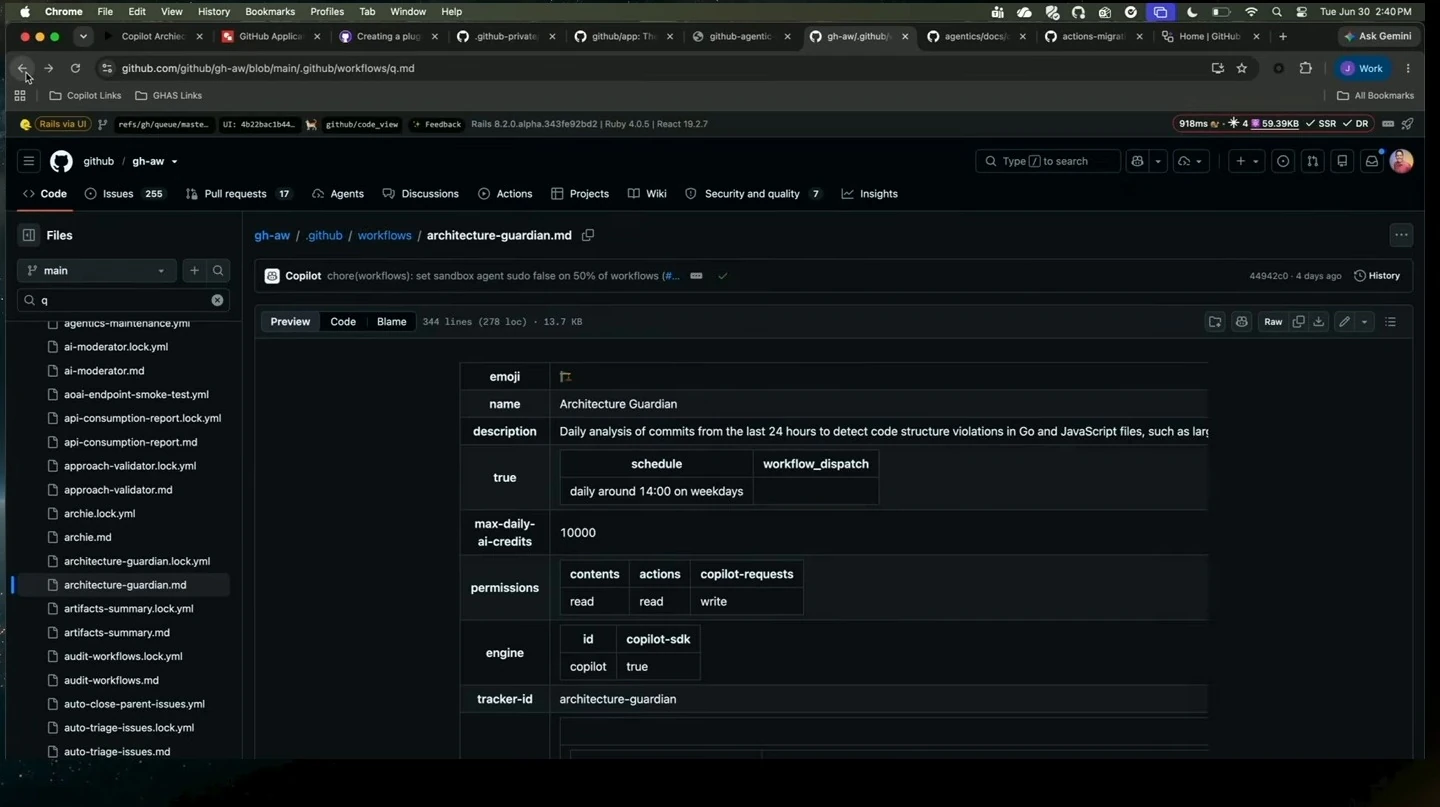Edit file pencil icon
This screenshot has width=1440, height=807.
tap(1344, 322)
